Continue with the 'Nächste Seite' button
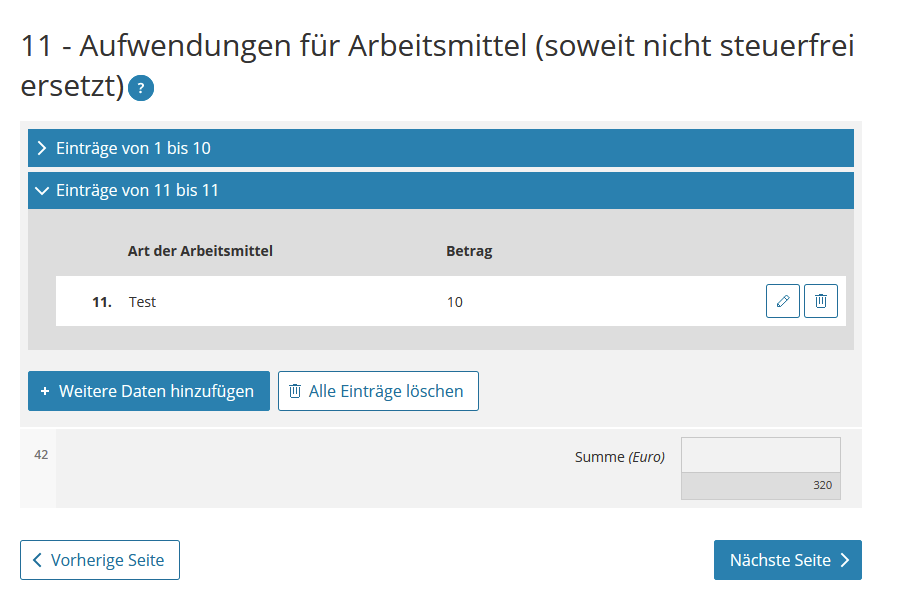Screen dimensions: 903x600 (x=787, y=560)
